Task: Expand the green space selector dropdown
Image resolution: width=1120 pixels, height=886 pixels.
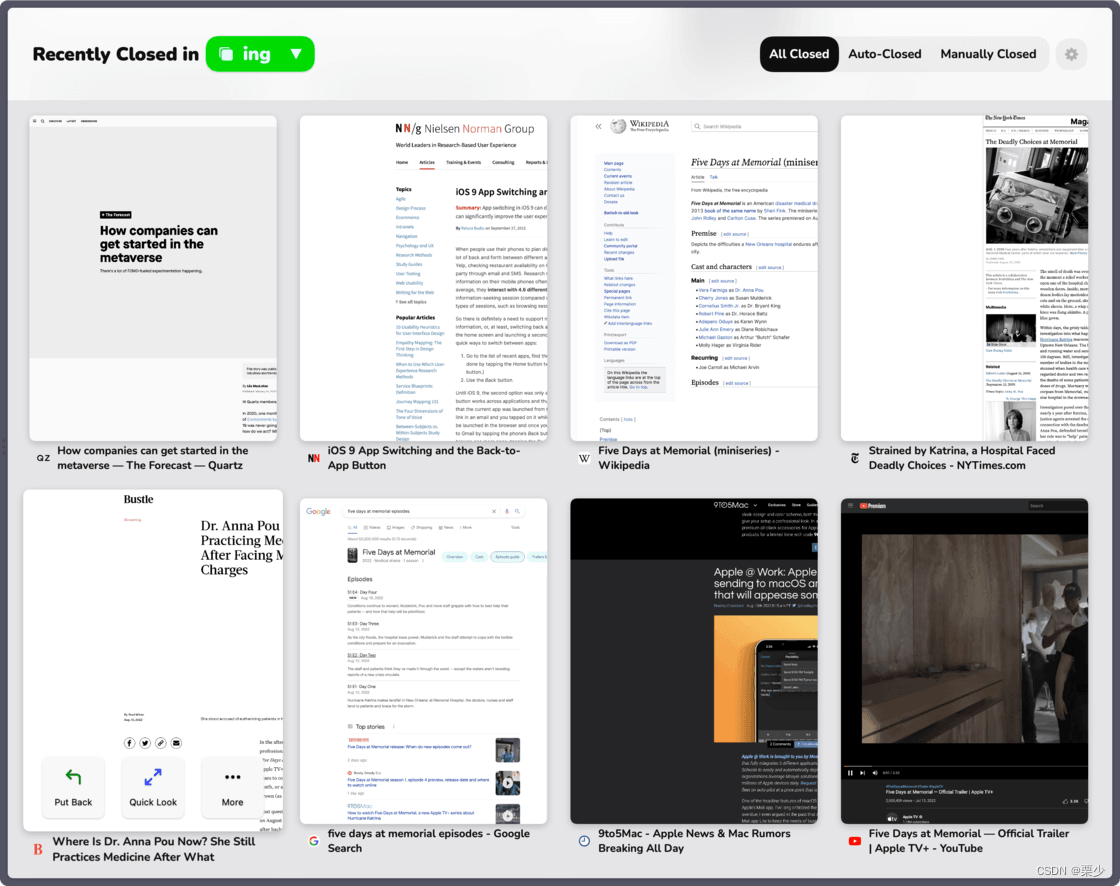Action: (260, 54)
